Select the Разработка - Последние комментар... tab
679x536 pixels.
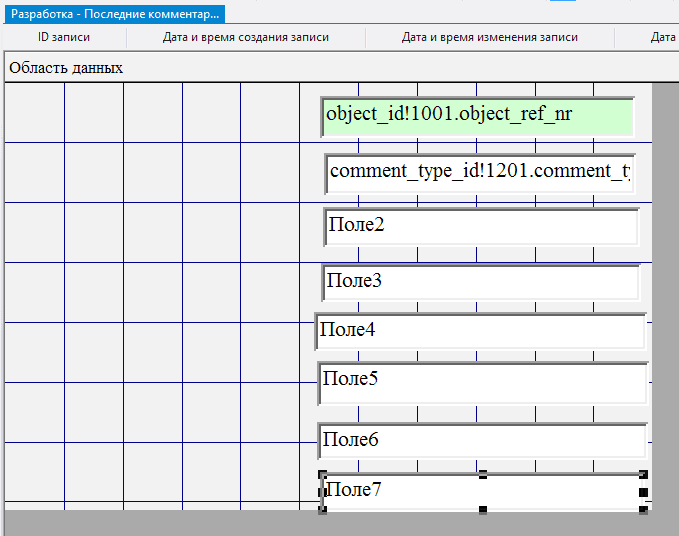tap(113, 14)
